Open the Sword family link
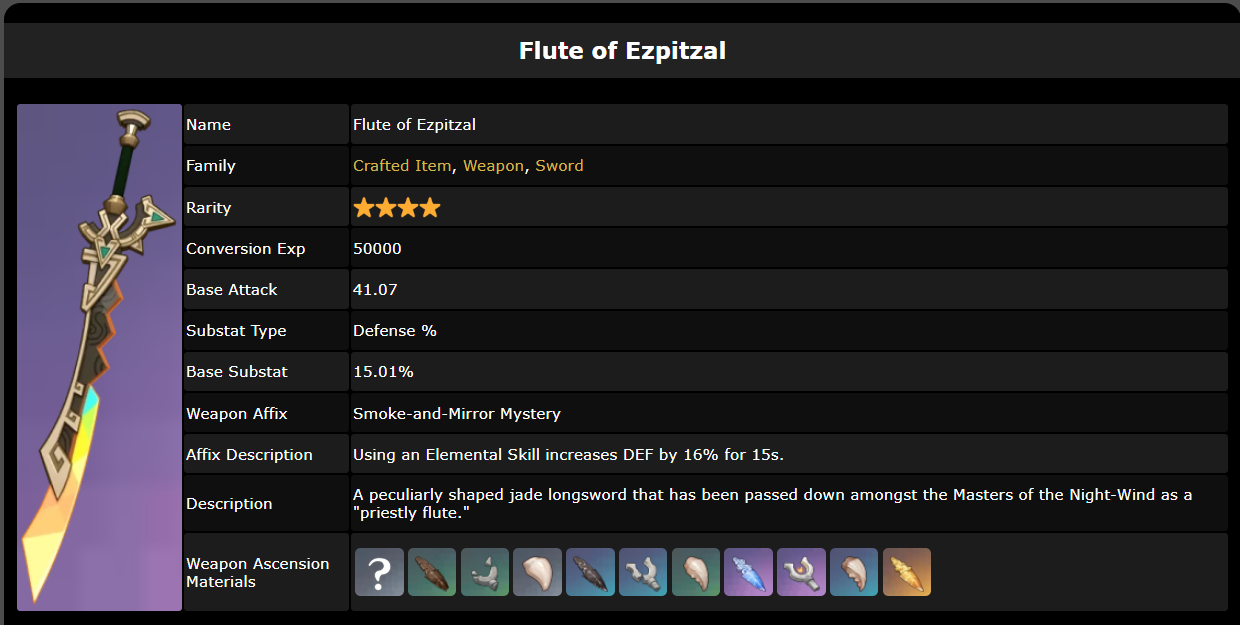The width and height of the screenshot is (1240, 625). 559,166
